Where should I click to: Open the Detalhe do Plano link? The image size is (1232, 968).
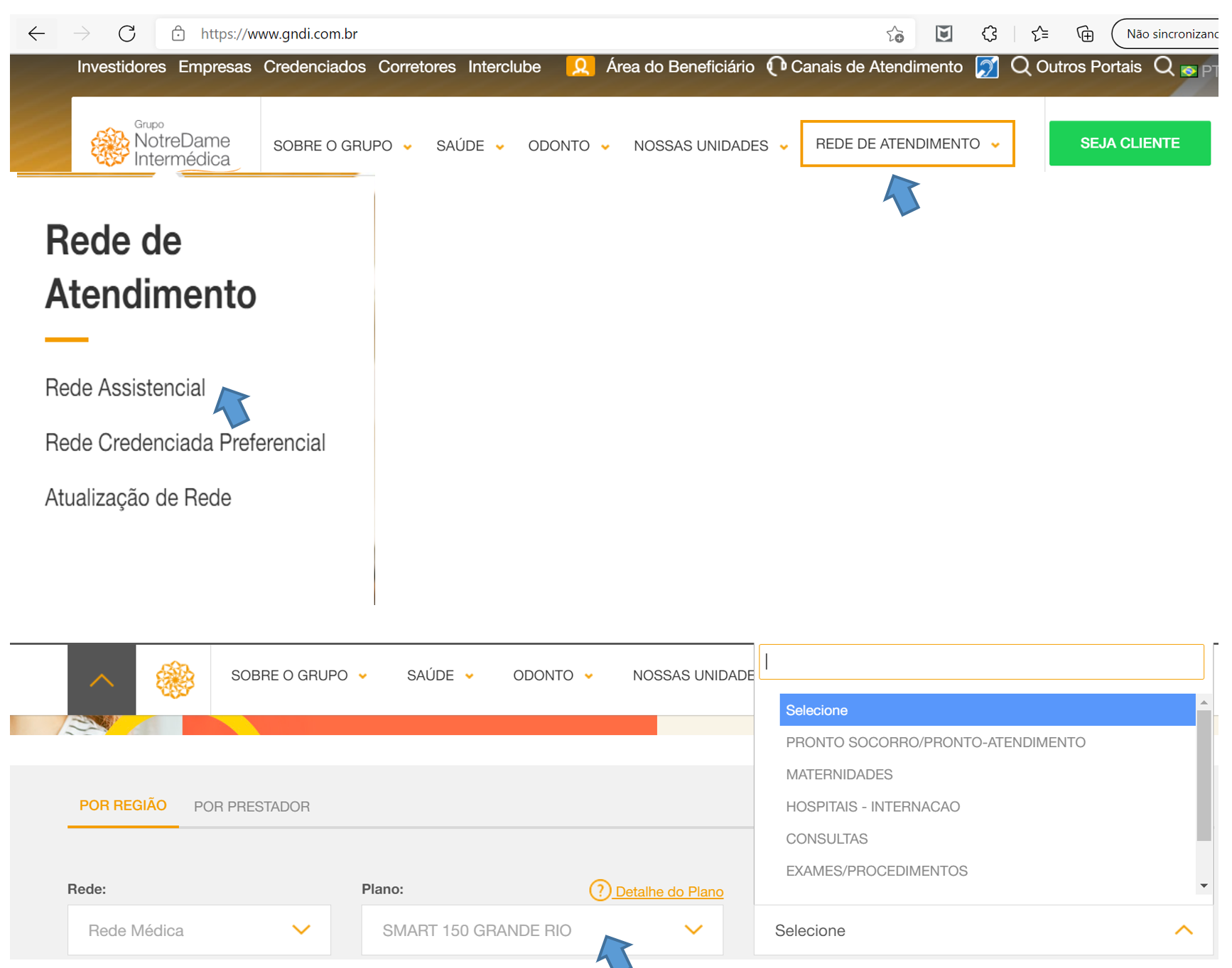669,891
